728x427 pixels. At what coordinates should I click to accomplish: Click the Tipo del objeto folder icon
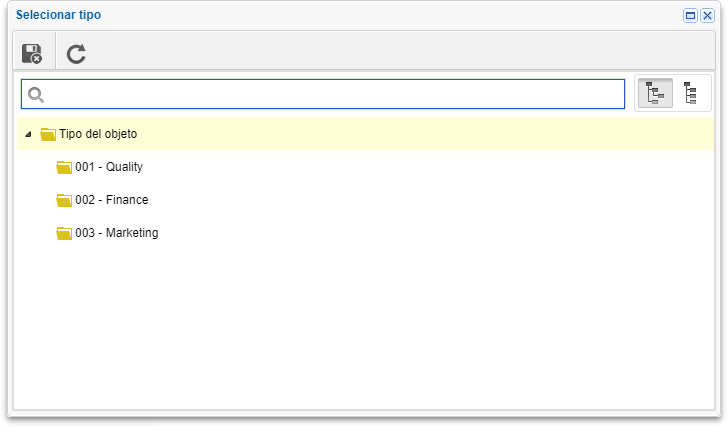(48, 134)
